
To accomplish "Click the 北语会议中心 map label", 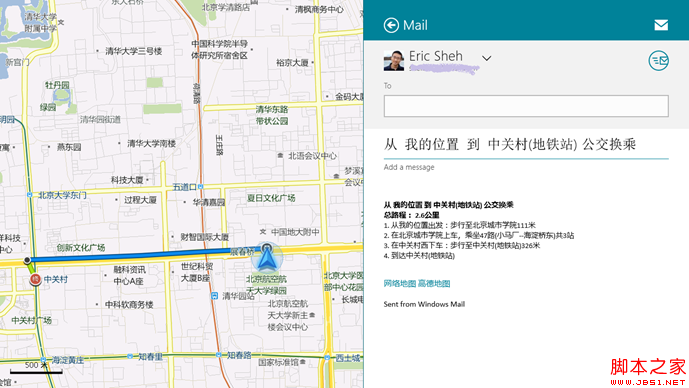I will (312, 156).
